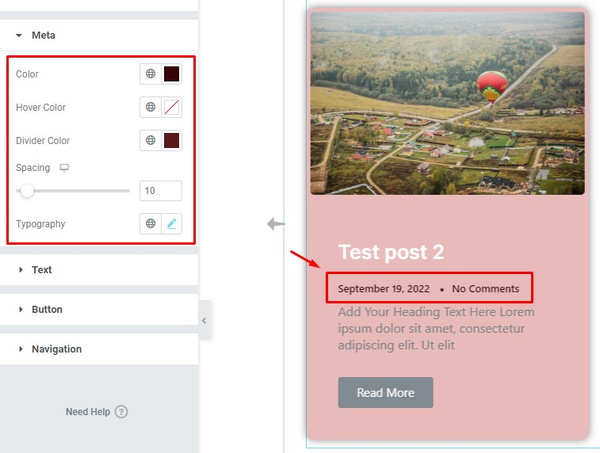Hide the editor panel using the collapse chevron
Image resolution: width=600 pixels, height=453 pixels.
204,321
